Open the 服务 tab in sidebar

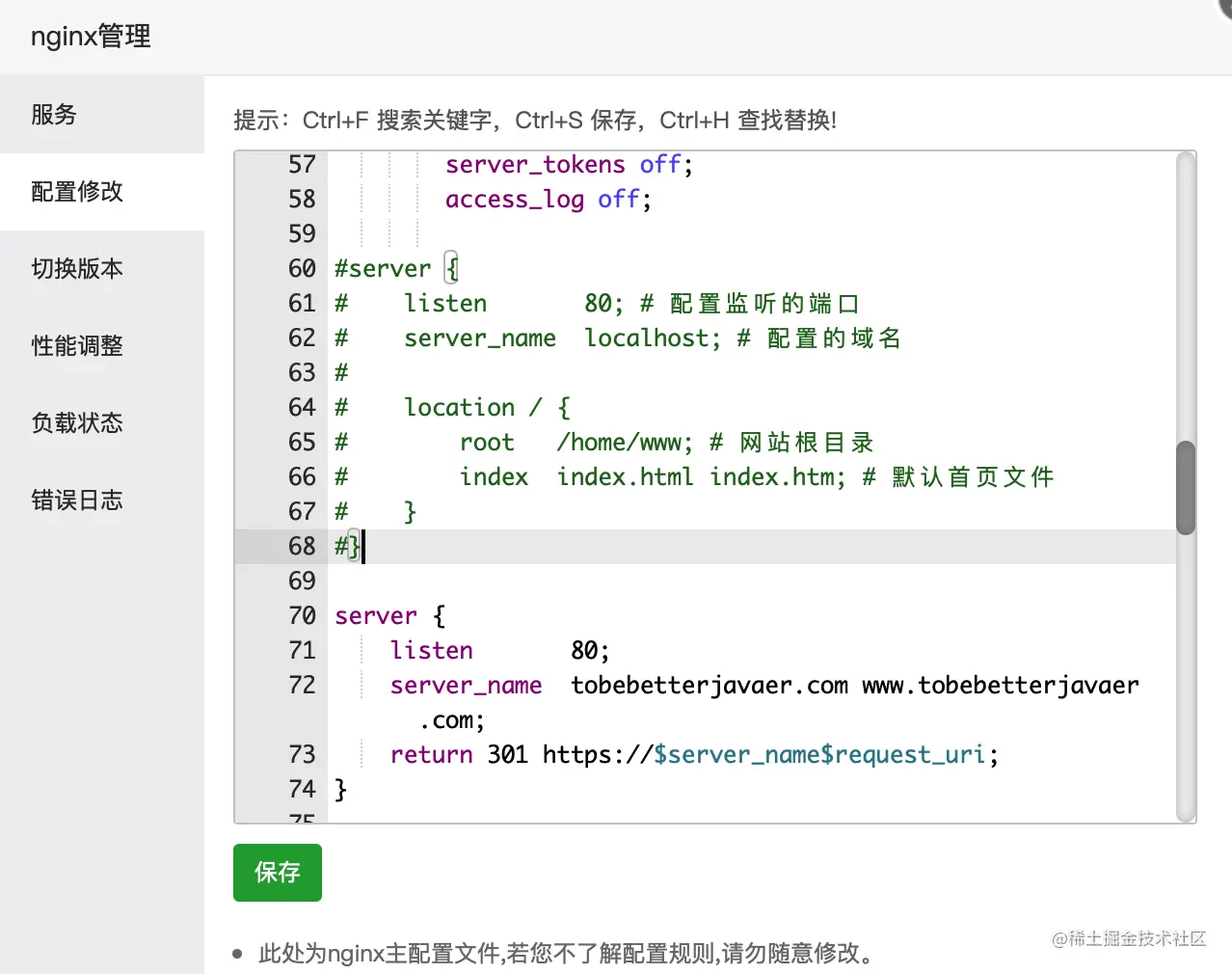coord(101,115)
